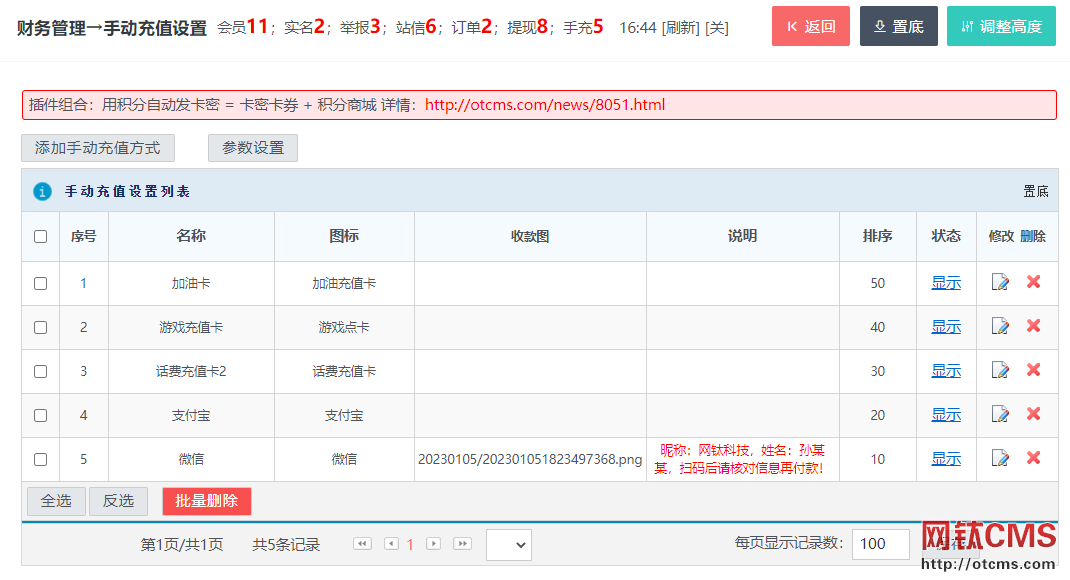Click the next page arrow icon

coord(433,544)
